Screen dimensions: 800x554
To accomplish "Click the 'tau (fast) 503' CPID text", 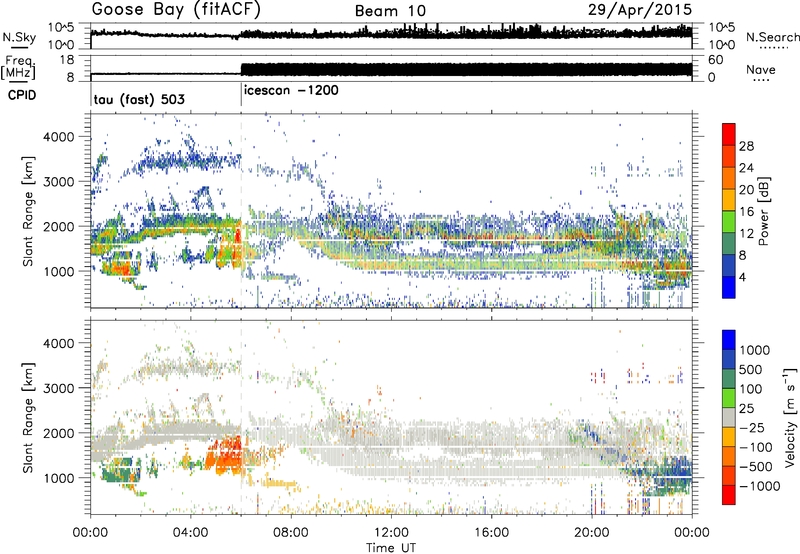I will (x=139, y=99).
